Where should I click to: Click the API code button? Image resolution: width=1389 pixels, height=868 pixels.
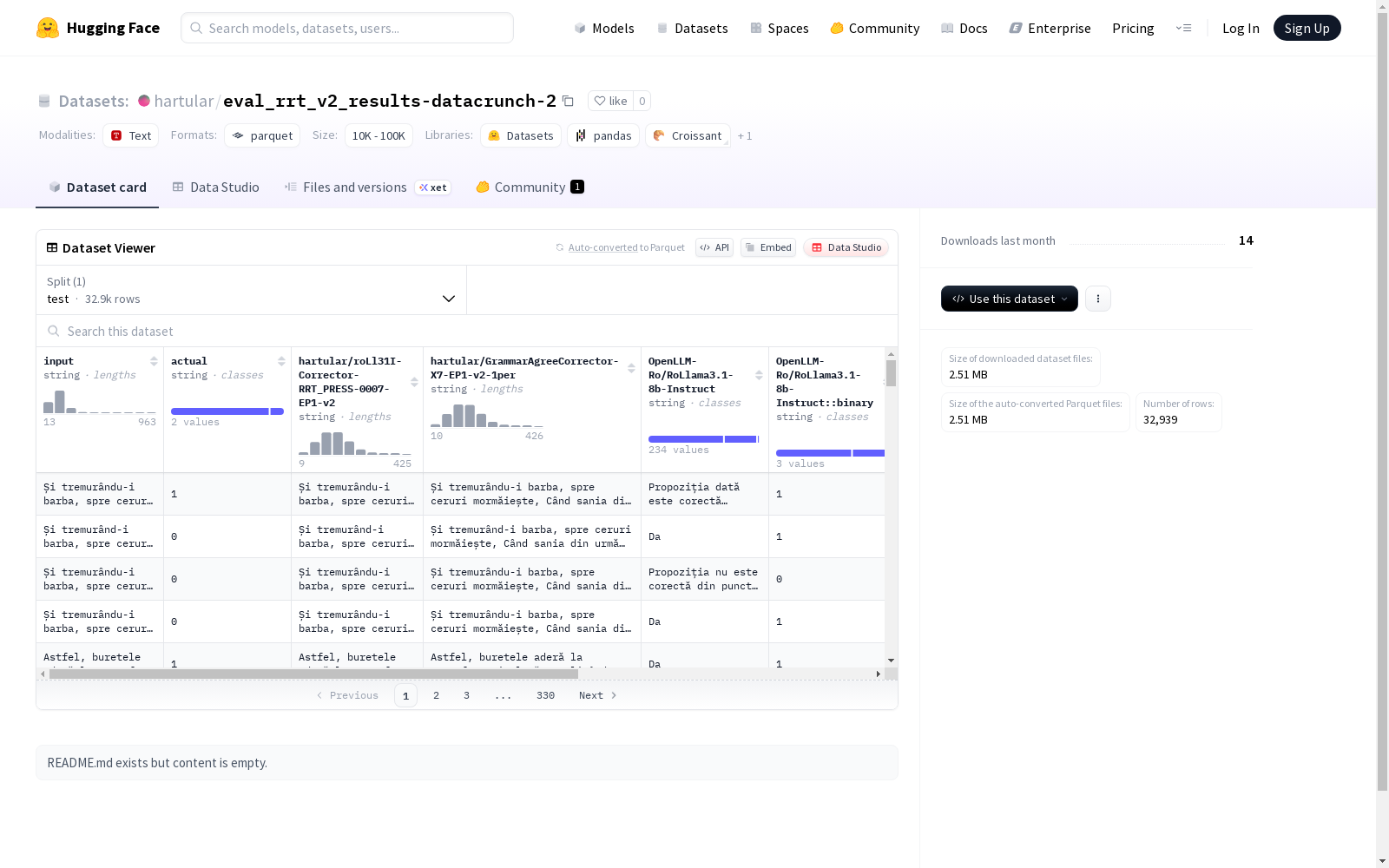(x=714, y=247)
